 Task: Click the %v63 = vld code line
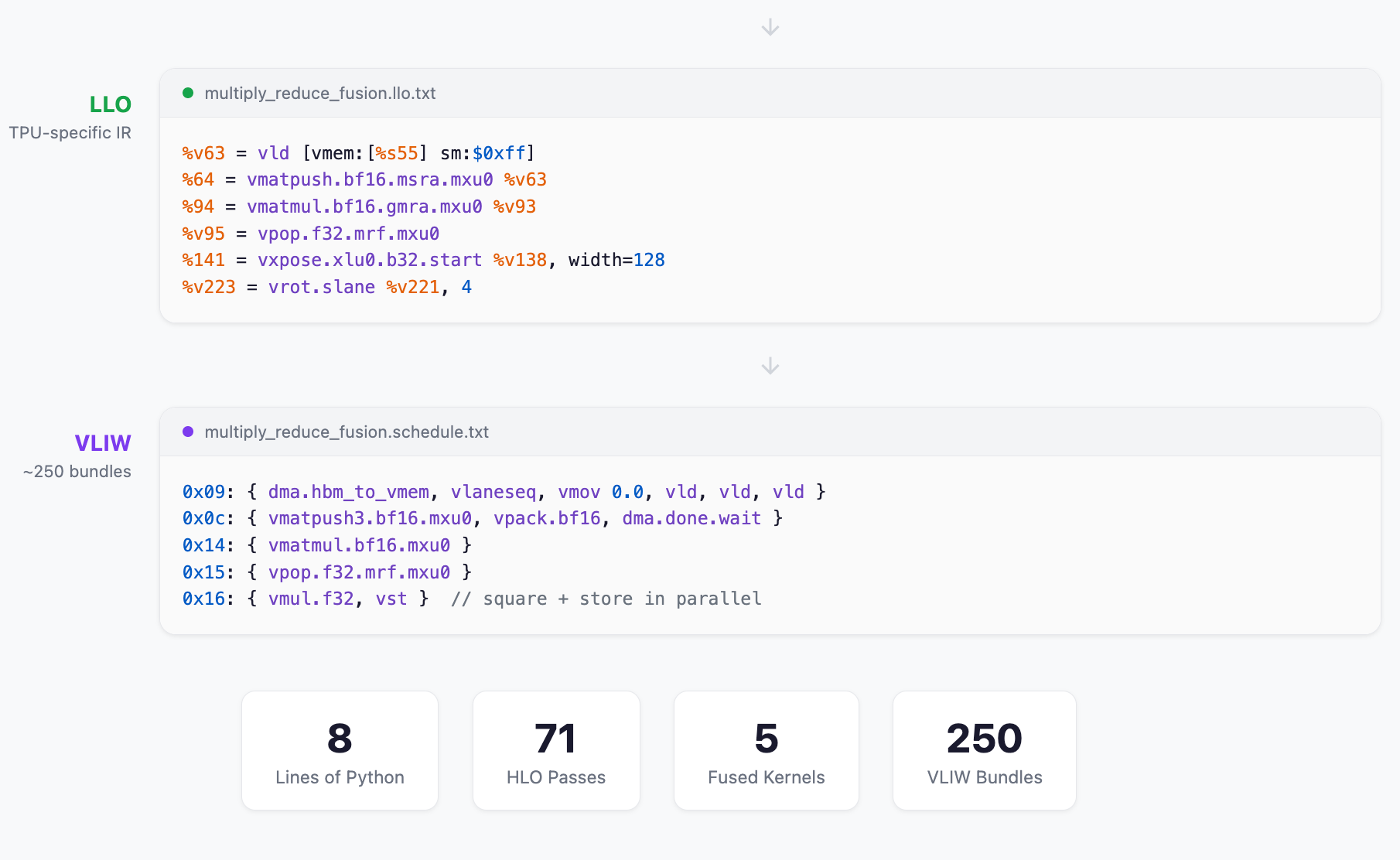[358, 153]
